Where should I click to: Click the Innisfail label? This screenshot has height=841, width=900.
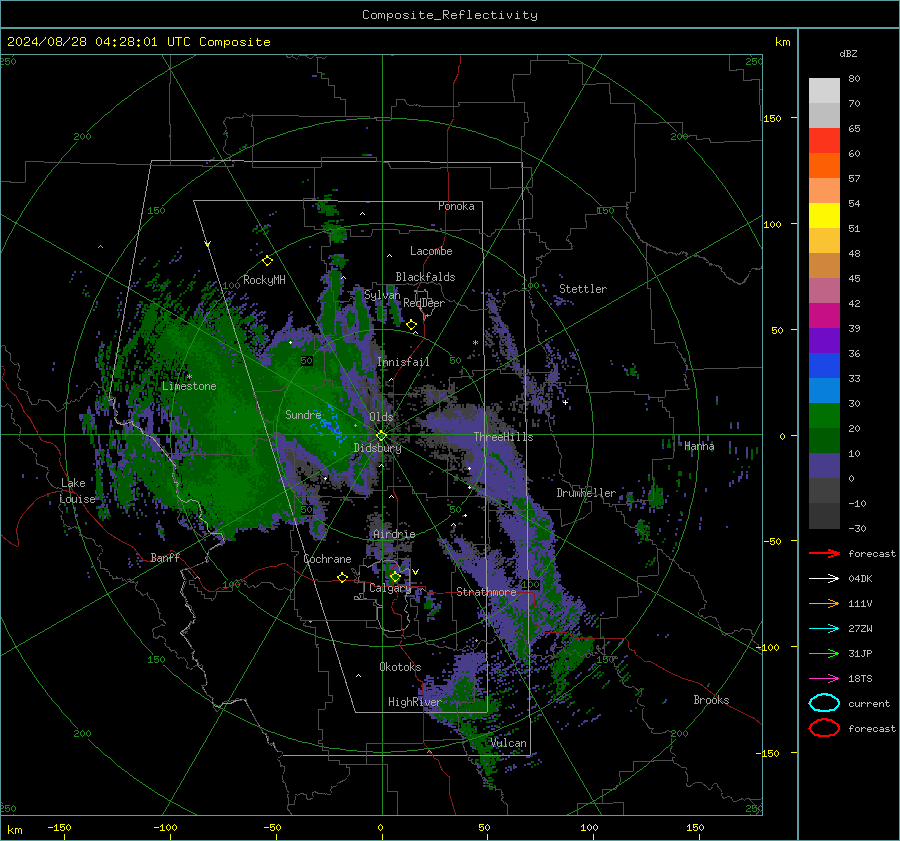point(403,362)
